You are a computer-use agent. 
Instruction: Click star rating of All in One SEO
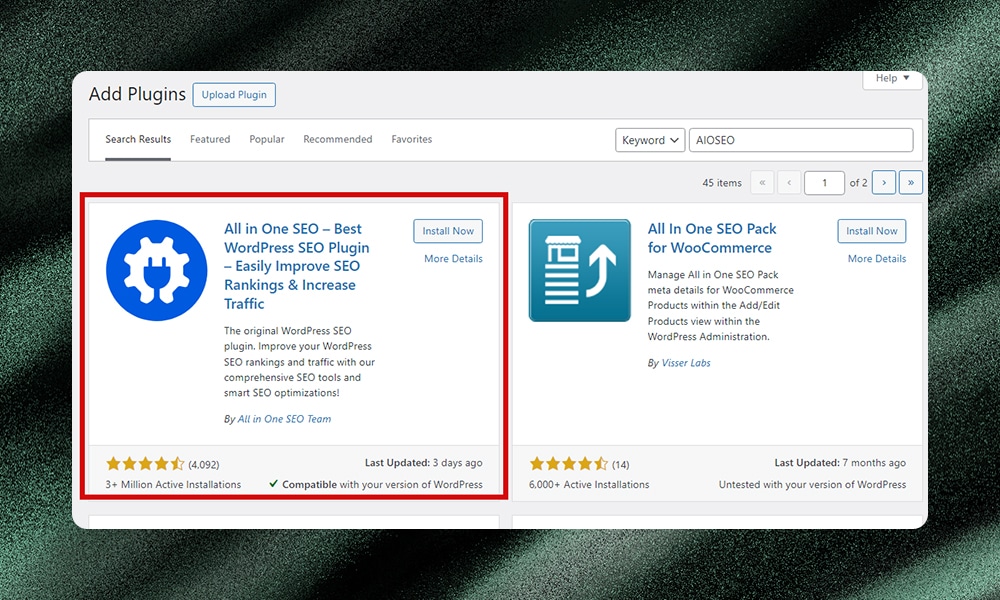pos(145,464)
